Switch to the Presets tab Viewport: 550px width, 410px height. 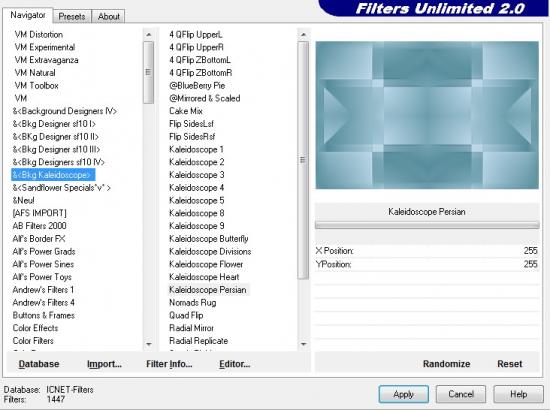coord(72,16)
